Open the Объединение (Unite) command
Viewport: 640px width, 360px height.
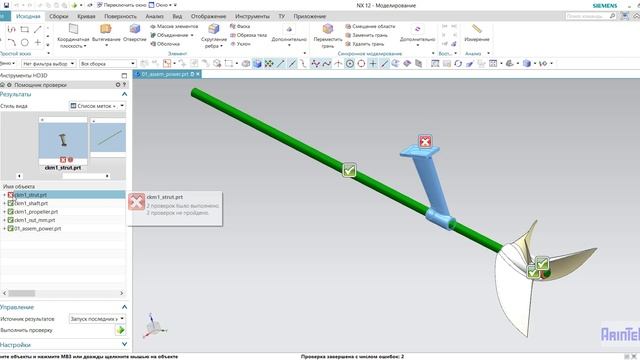[x=172, y=35]
